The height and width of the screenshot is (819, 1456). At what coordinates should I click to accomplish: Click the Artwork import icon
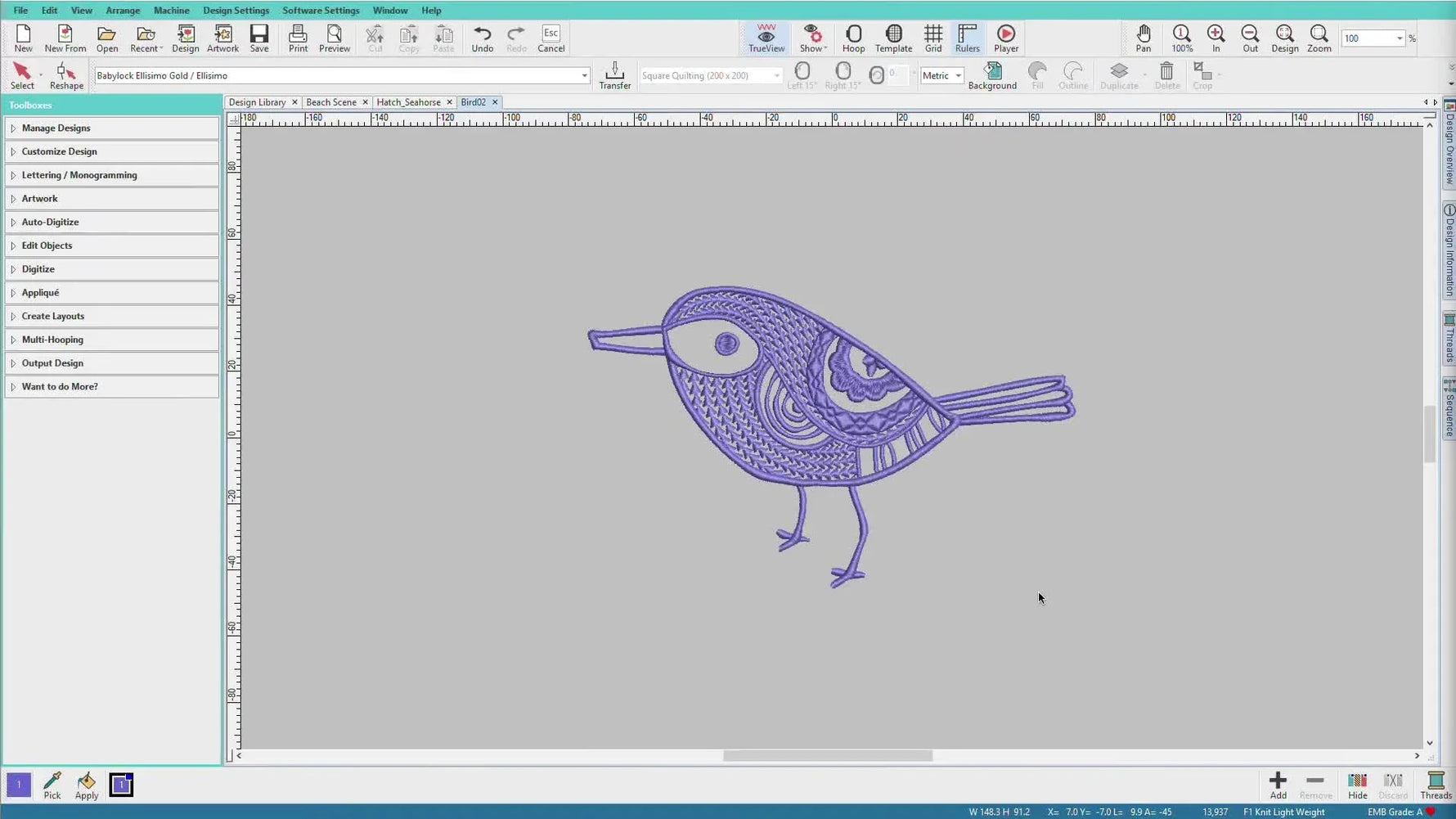(222, 38)
